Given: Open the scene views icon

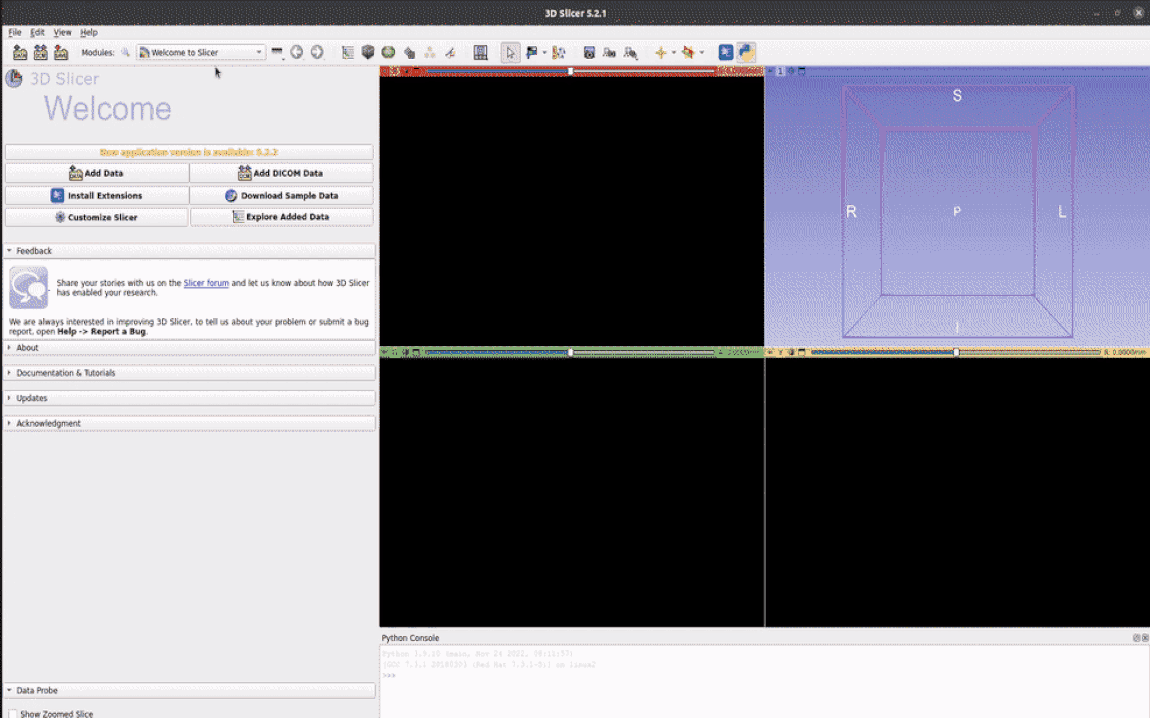Looking at the screenshot, I should pos(609,52).
